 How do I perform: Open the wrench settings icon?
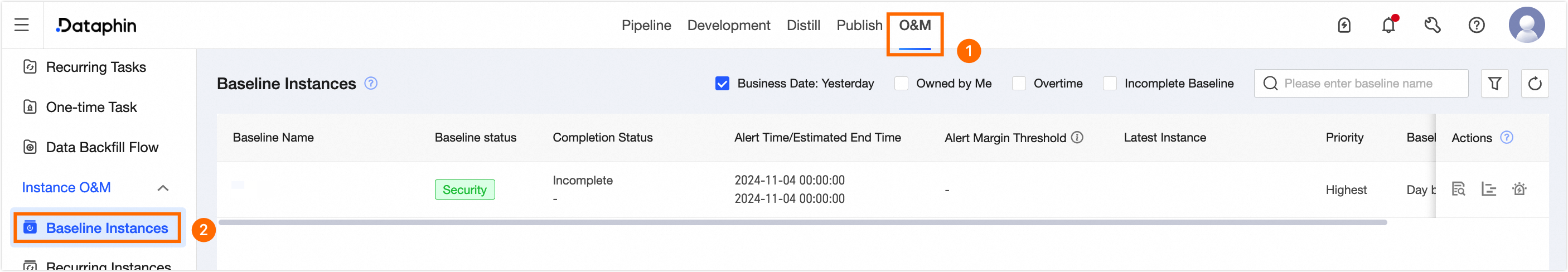1433,25
